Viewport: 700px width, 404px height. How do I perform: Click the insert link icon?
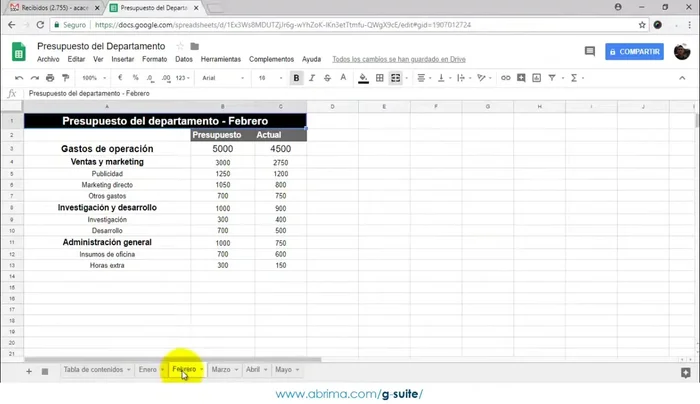tap(505, 77)
